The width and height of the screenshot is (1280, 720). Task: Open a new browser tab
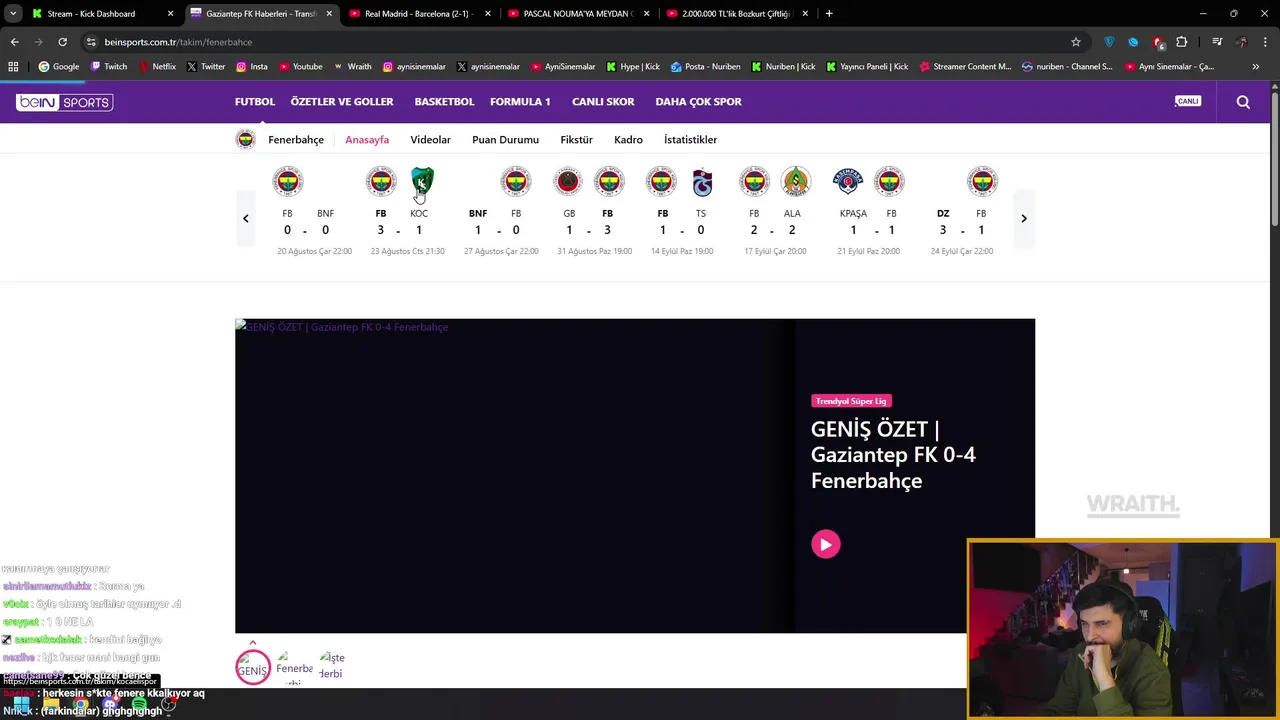point(829,14)
